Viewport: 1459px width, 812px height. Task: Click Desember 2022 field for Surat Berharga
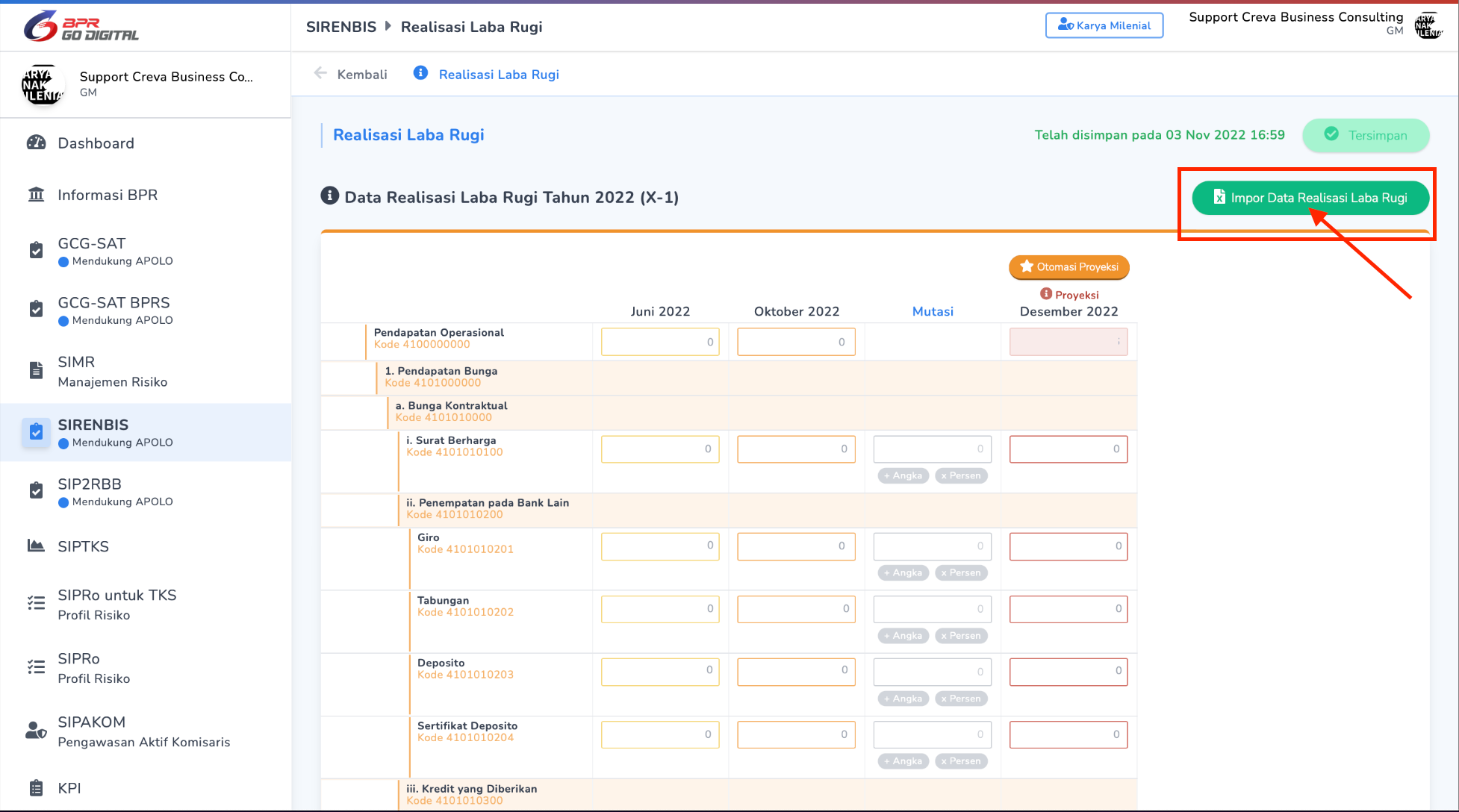(1068, 449)
